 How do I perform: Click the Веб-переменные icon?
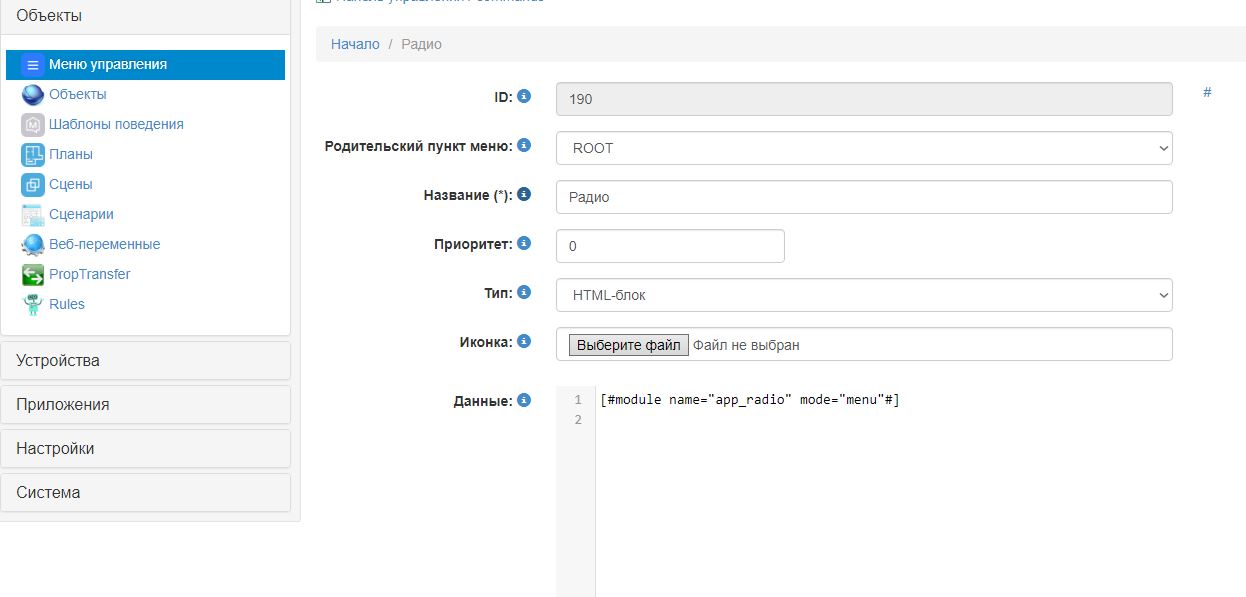click(x=33, y=245)
